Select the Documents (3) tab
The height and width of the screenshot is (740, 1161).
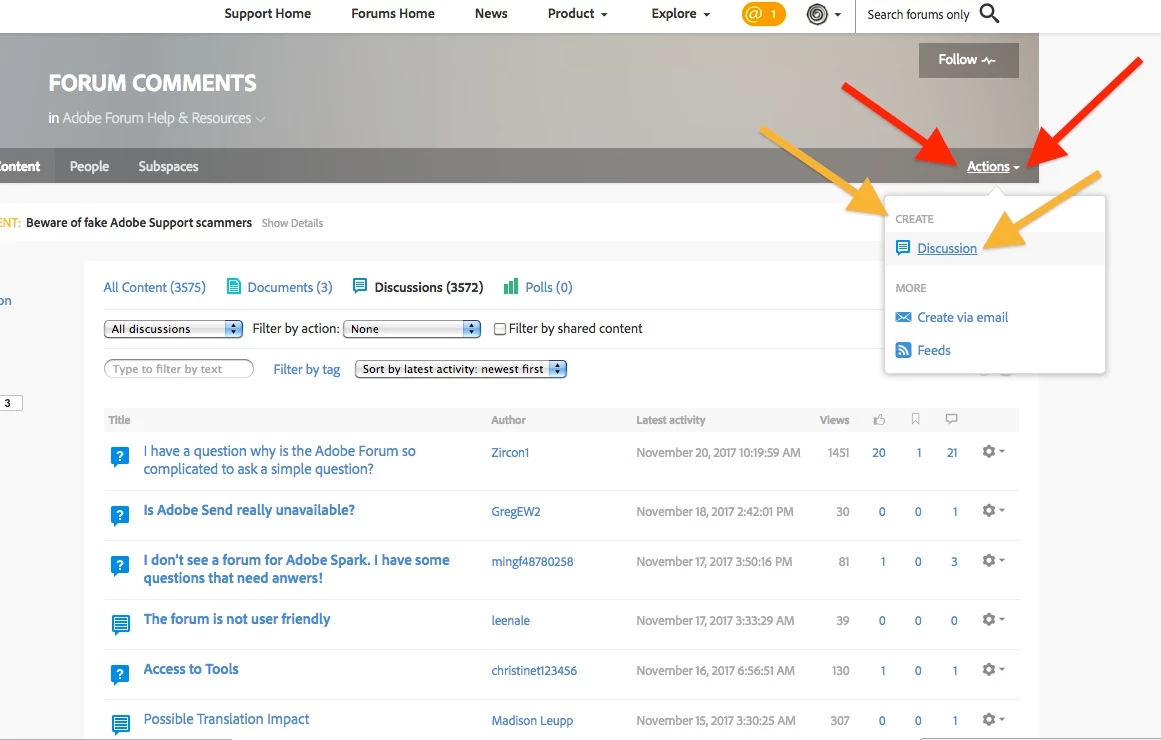click(290, 287)
